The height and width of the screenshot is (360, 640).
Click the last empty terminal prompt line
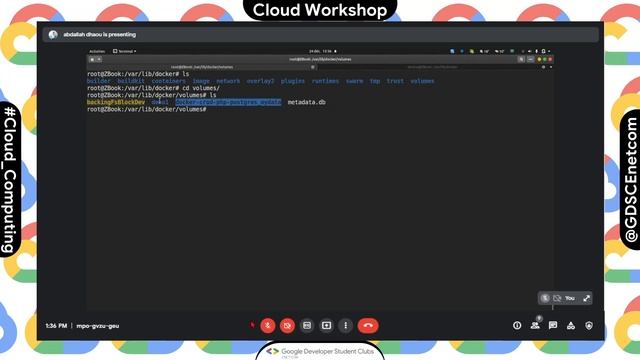[x=147, y=109]
